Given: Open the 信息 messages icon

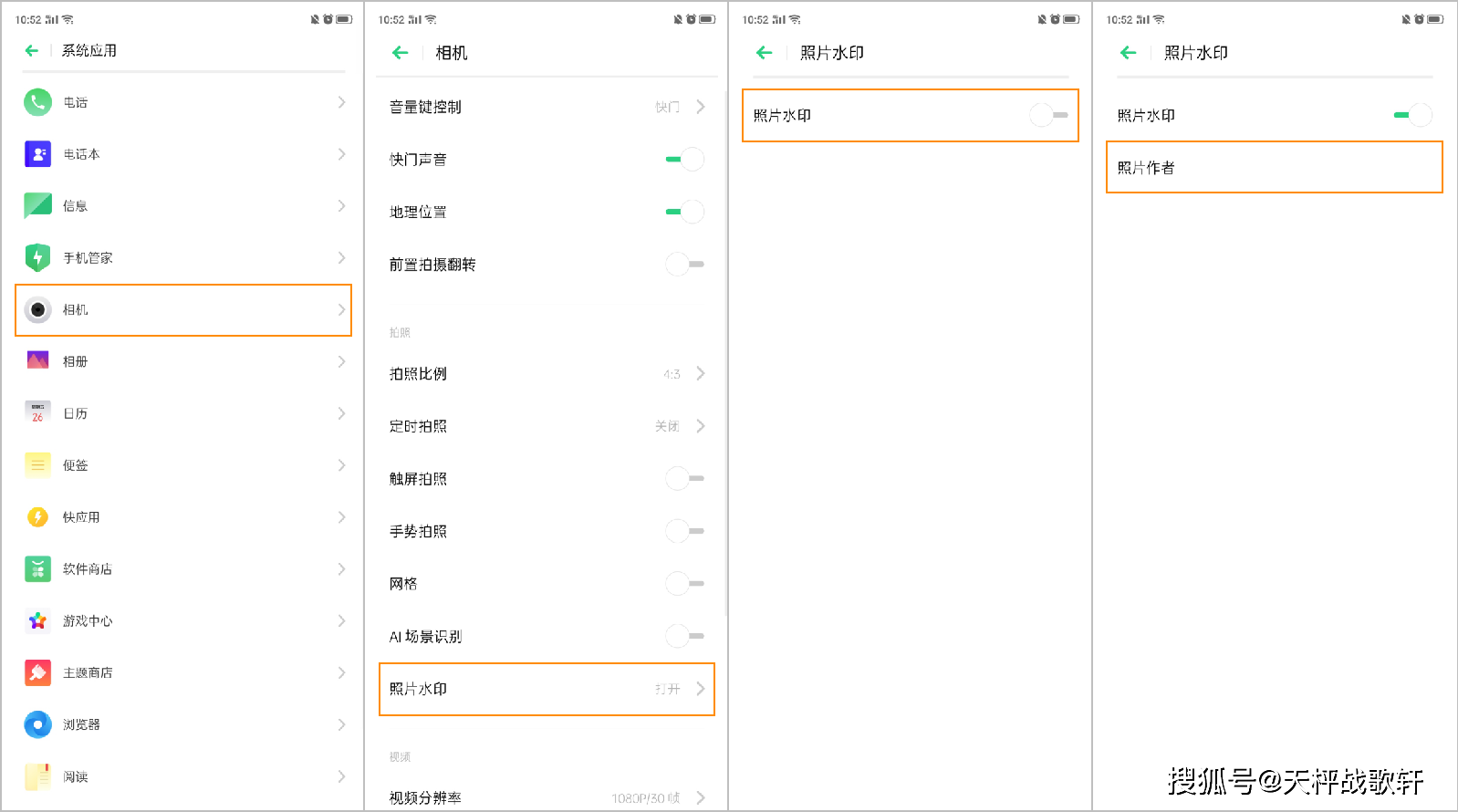Looking at the screenshot, I should (x=37, y=206).
